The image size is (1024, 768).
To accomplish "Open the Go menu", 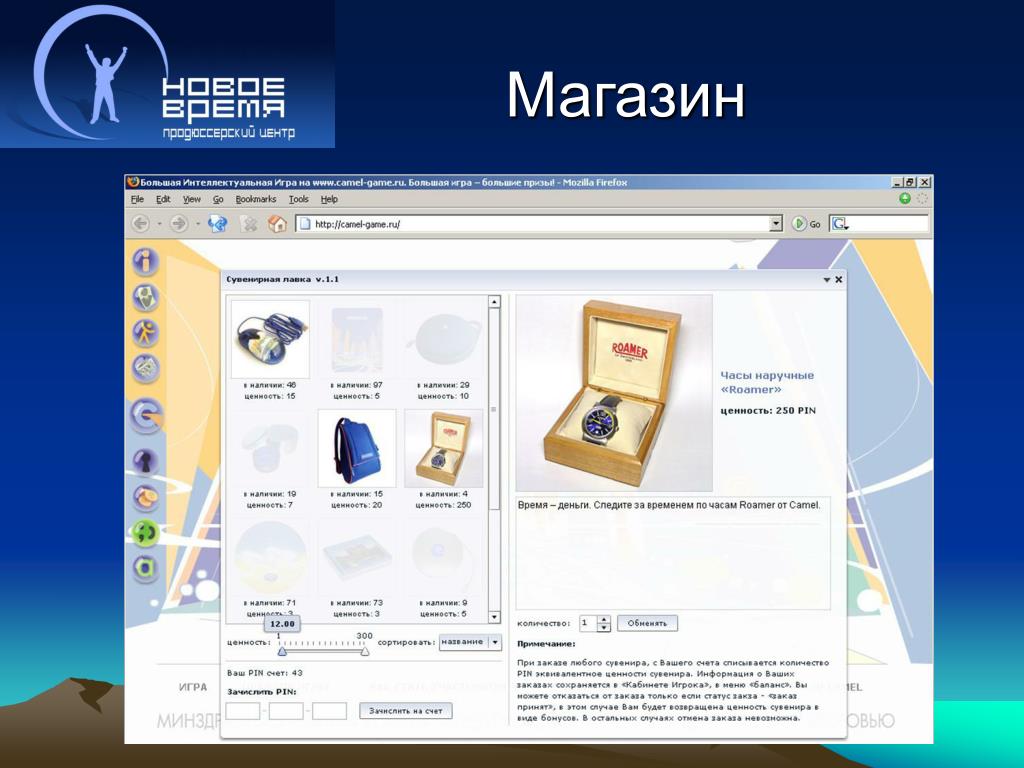I will (x=218, y=199).
